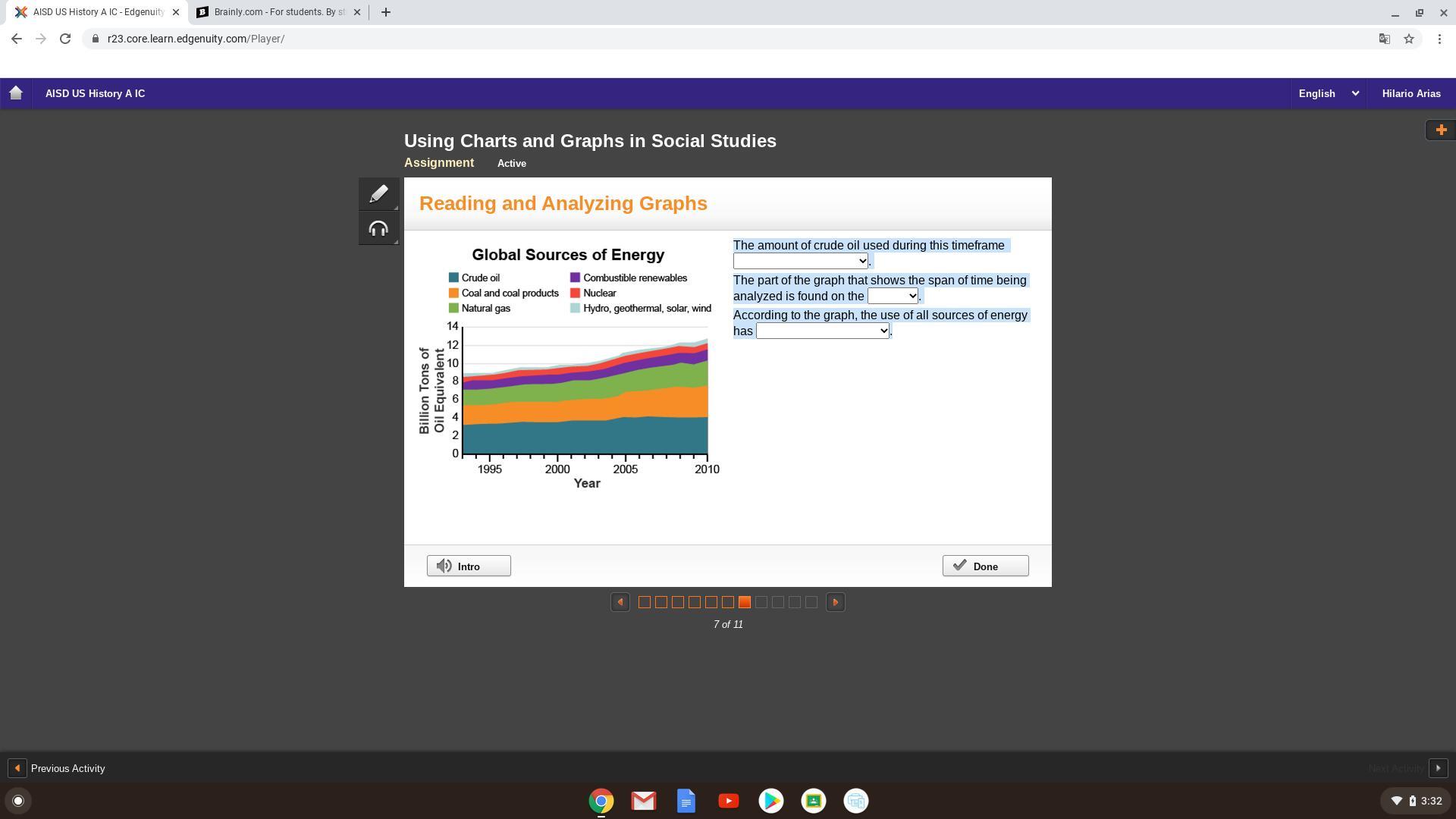Open the span of time dropdown
The width and height of the screenshot is (1456, 819).
[893, 296]
